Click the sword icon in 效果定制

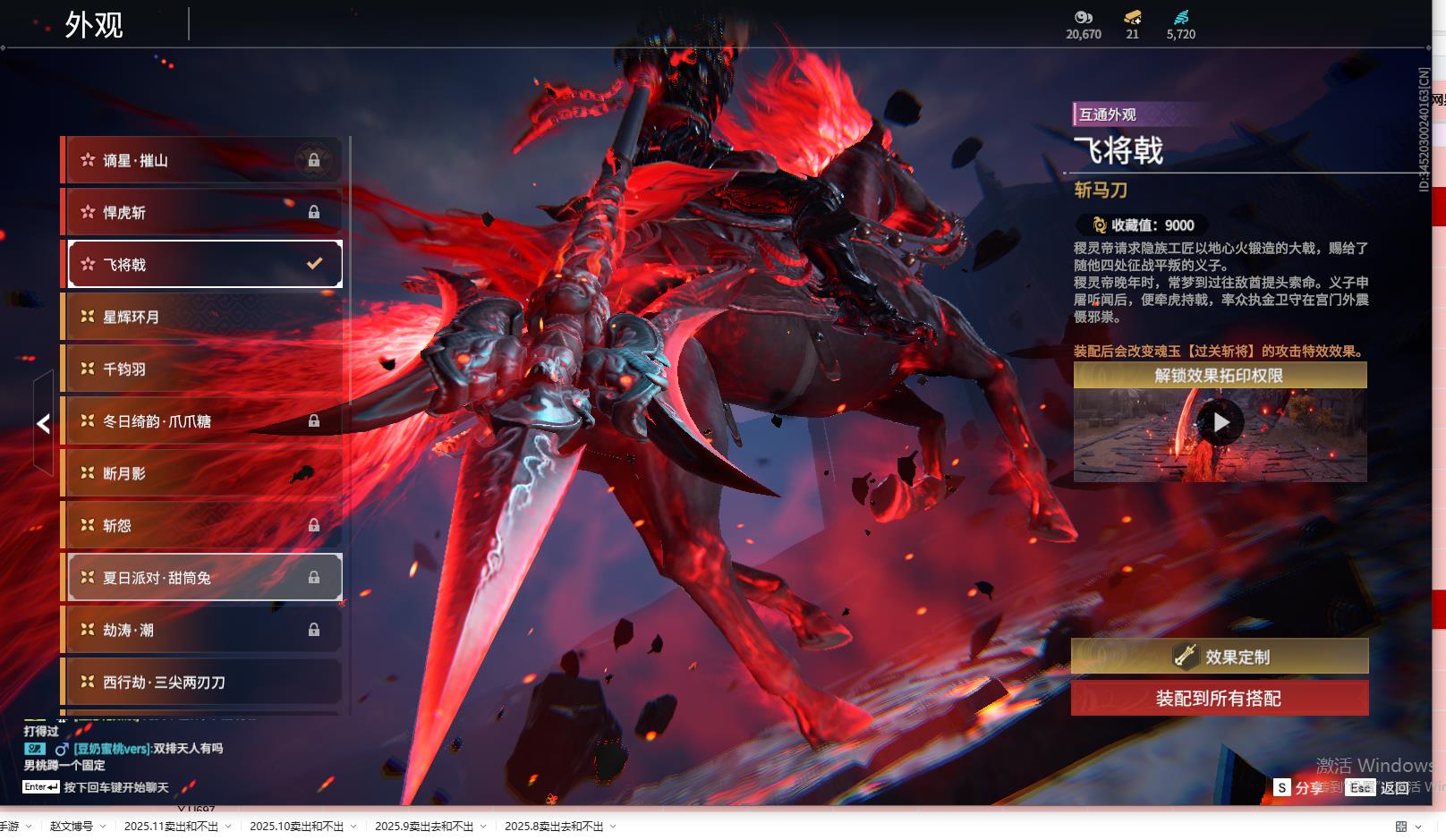coord(1185,657)
